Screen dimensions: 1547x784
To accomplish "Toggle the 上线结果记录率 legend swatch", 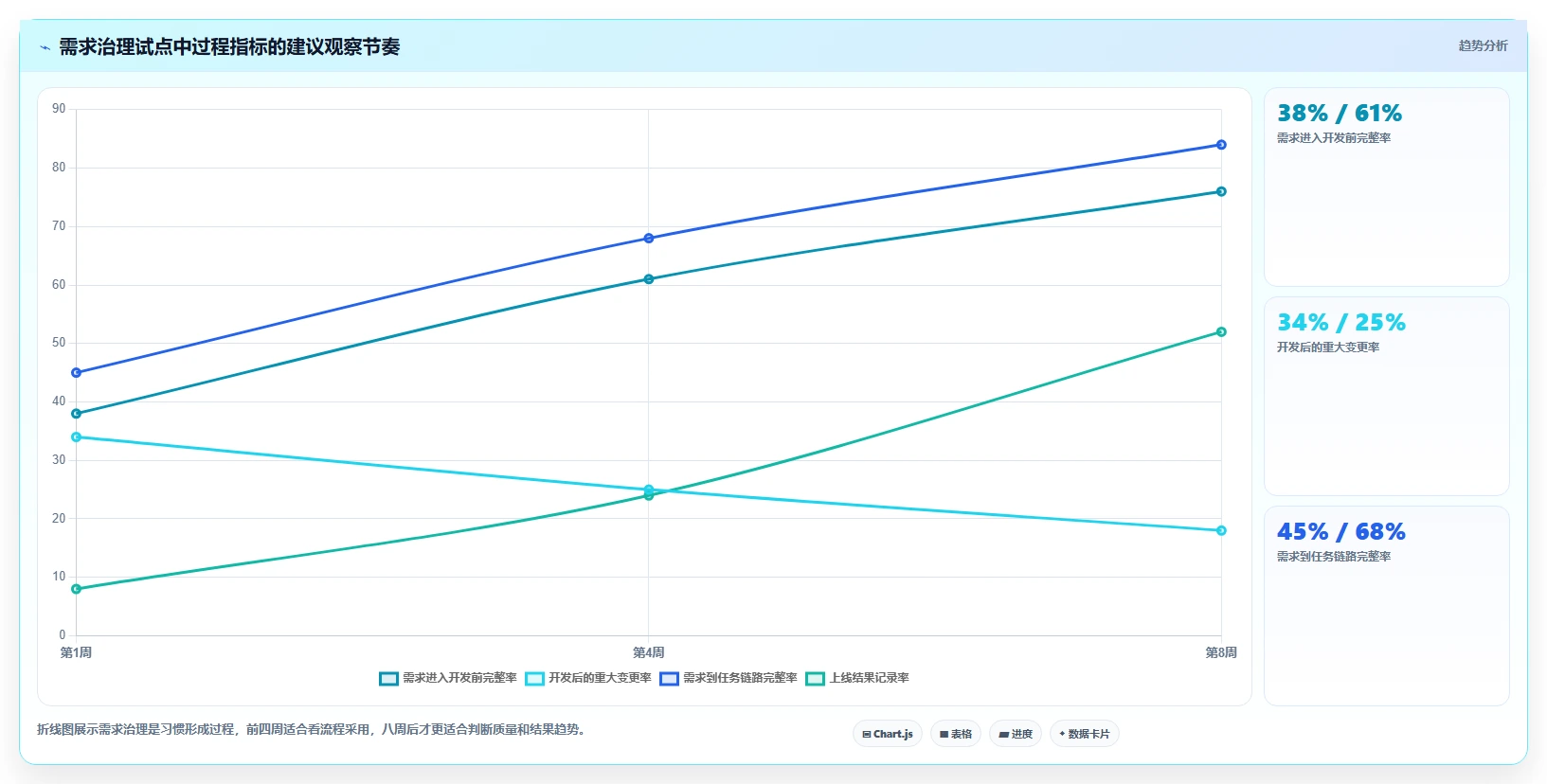I will coord(815,679).
